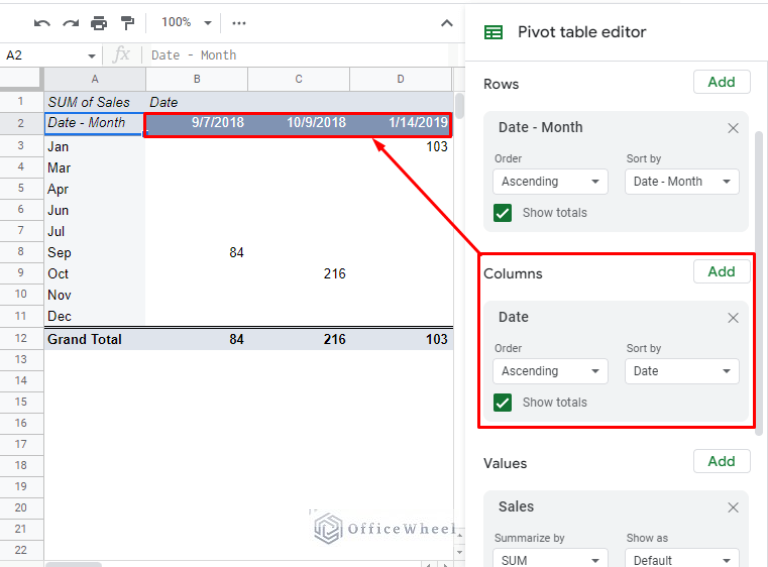Select the Grand Total cell in column A
The width and height of the screenshot is (768, 567).
click(x=94, y=339)
